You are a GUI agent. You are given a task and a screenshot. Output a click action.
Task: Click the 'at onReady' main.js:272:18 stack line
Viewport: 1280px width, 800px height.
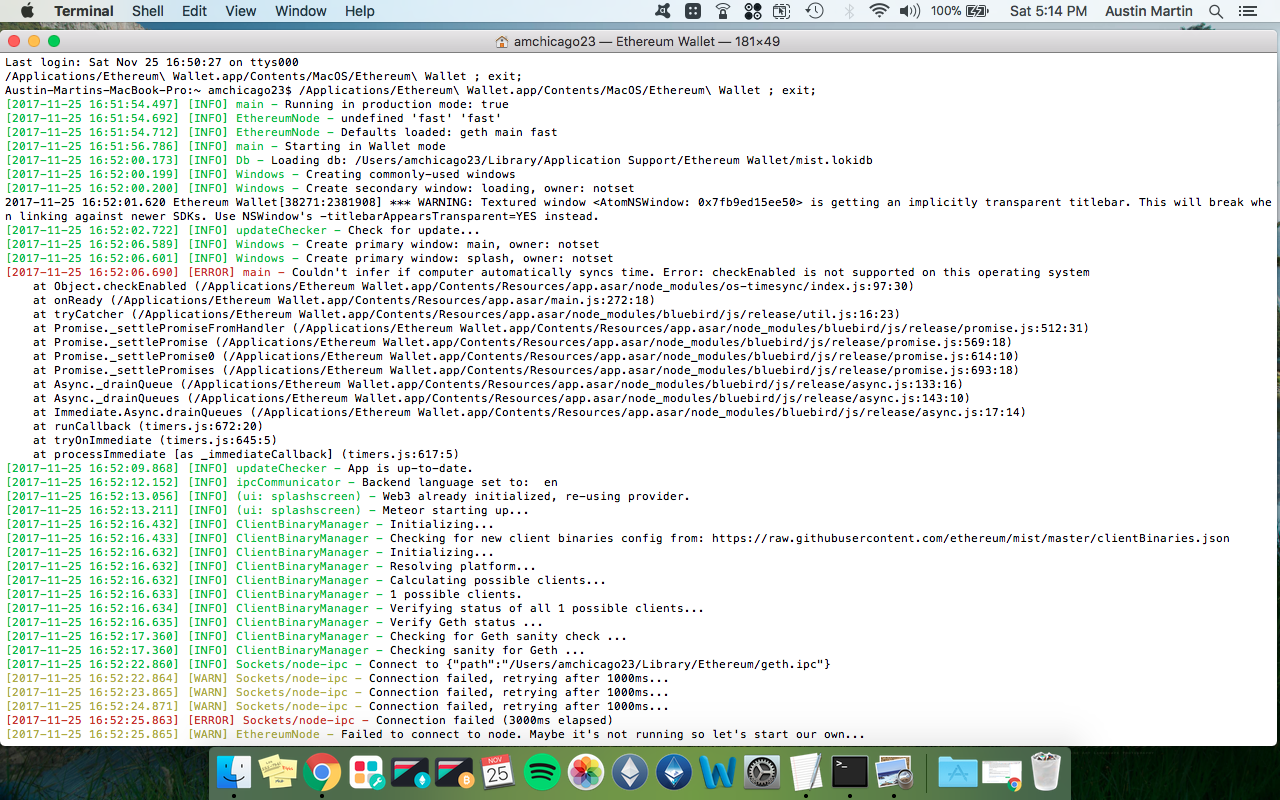point(344,300)
